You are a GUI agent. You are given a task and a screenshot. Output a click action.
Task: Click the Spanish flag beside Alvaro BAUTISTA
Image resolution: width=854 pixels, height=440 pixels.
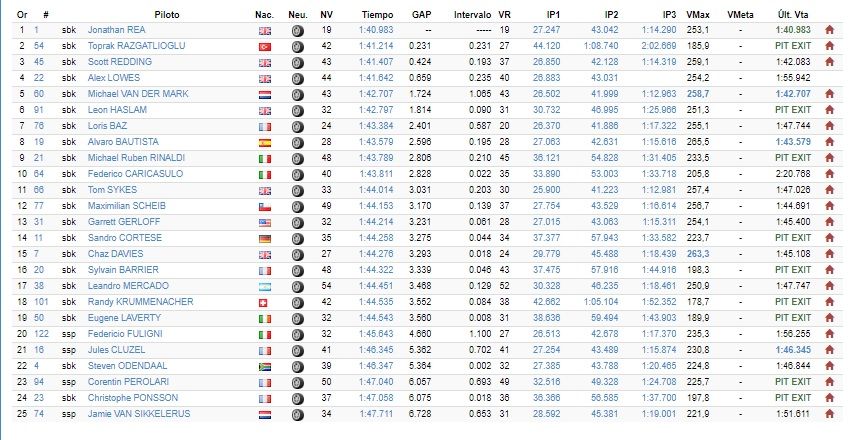coord(265,143)
